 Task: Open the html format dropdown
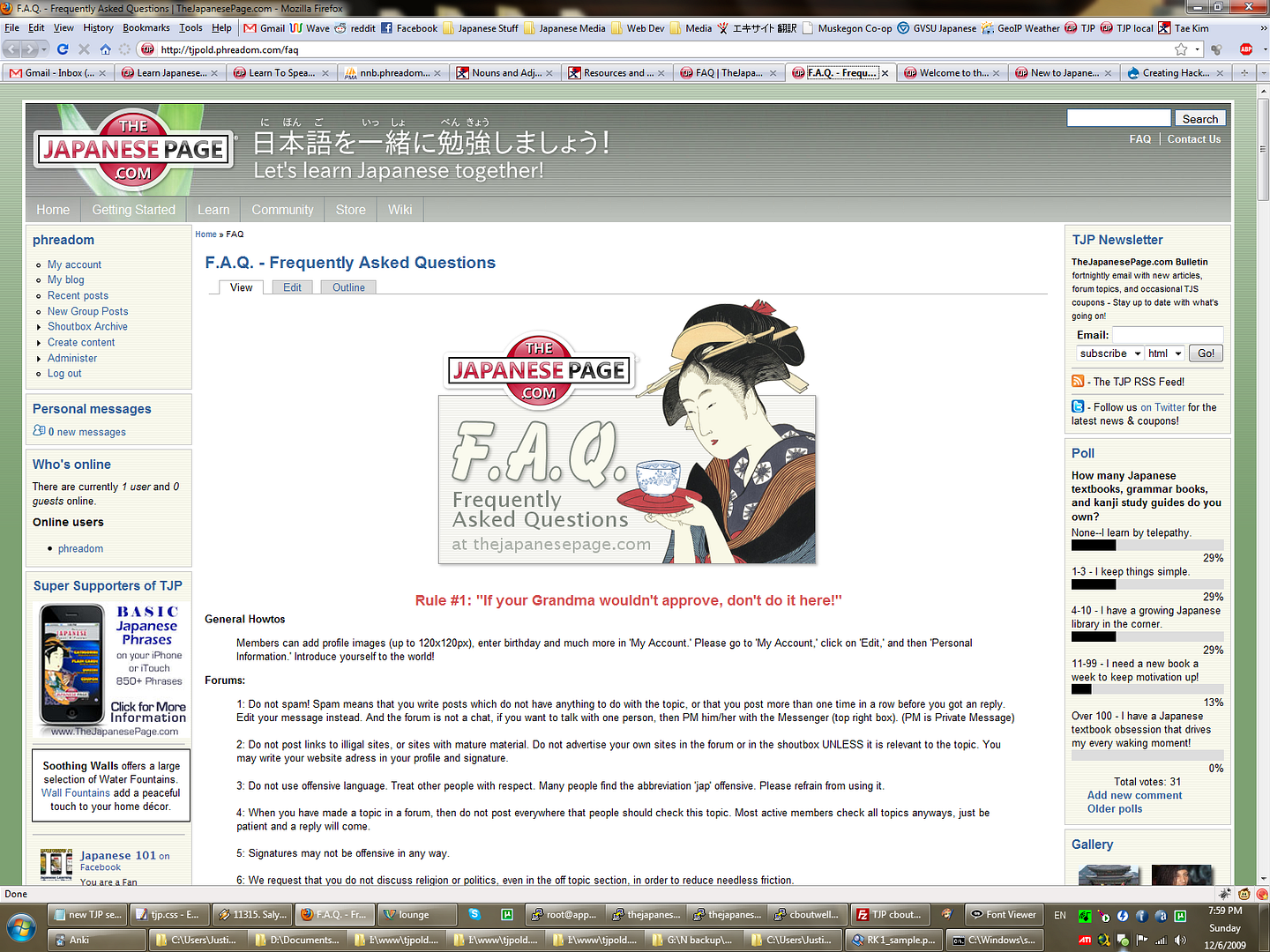[x=1164, y=353]
